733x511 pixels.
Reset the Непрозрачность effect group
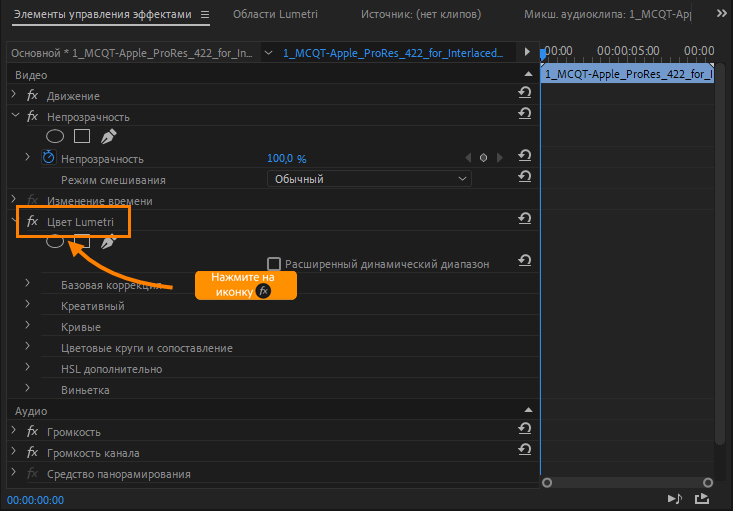point(525,113)
